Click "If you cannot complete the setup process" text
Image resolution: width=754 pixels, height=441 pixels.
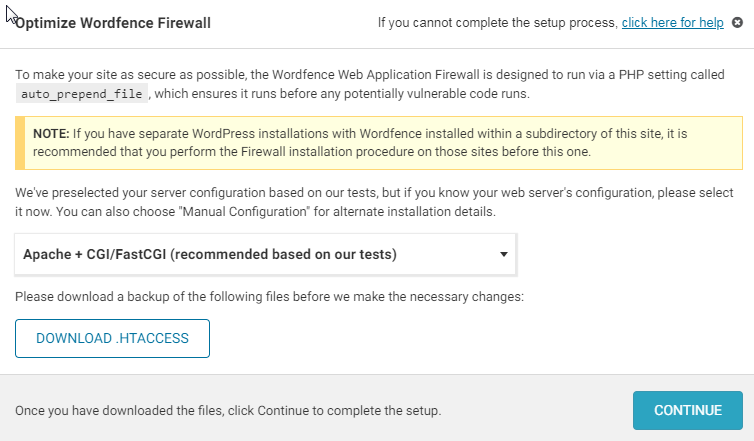(497, 23)
